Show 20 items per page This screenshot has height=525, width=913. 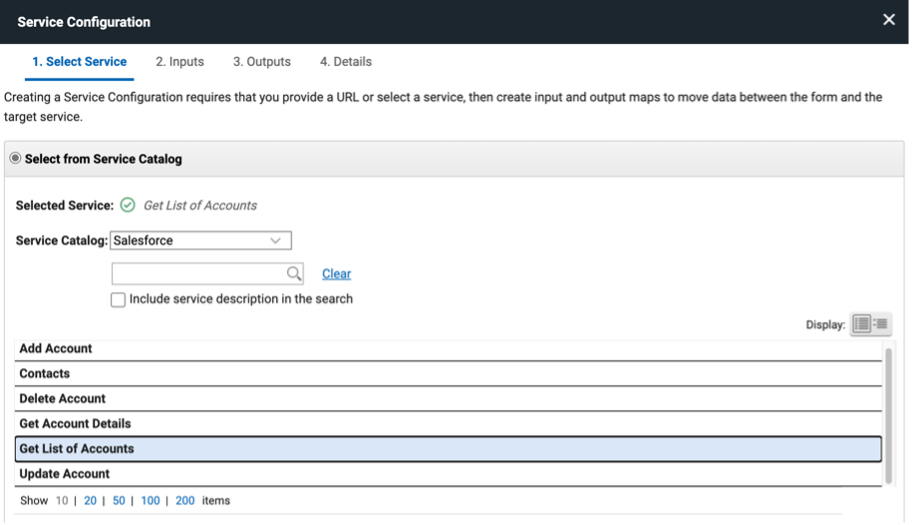(x=90, y=500)
